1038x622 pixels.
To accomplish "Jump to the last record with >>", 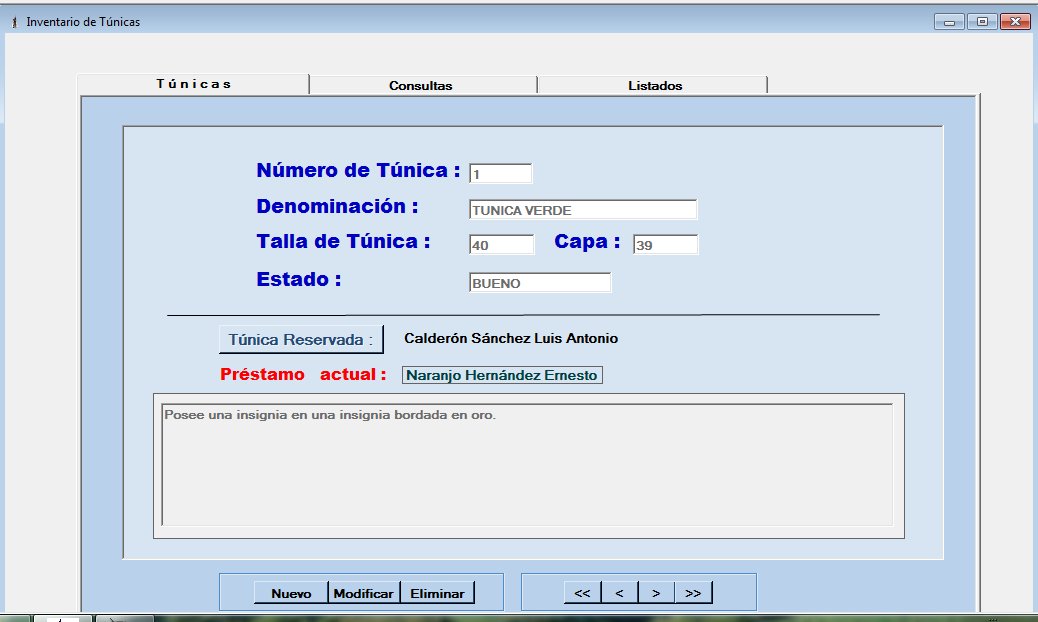I will 693,593.
